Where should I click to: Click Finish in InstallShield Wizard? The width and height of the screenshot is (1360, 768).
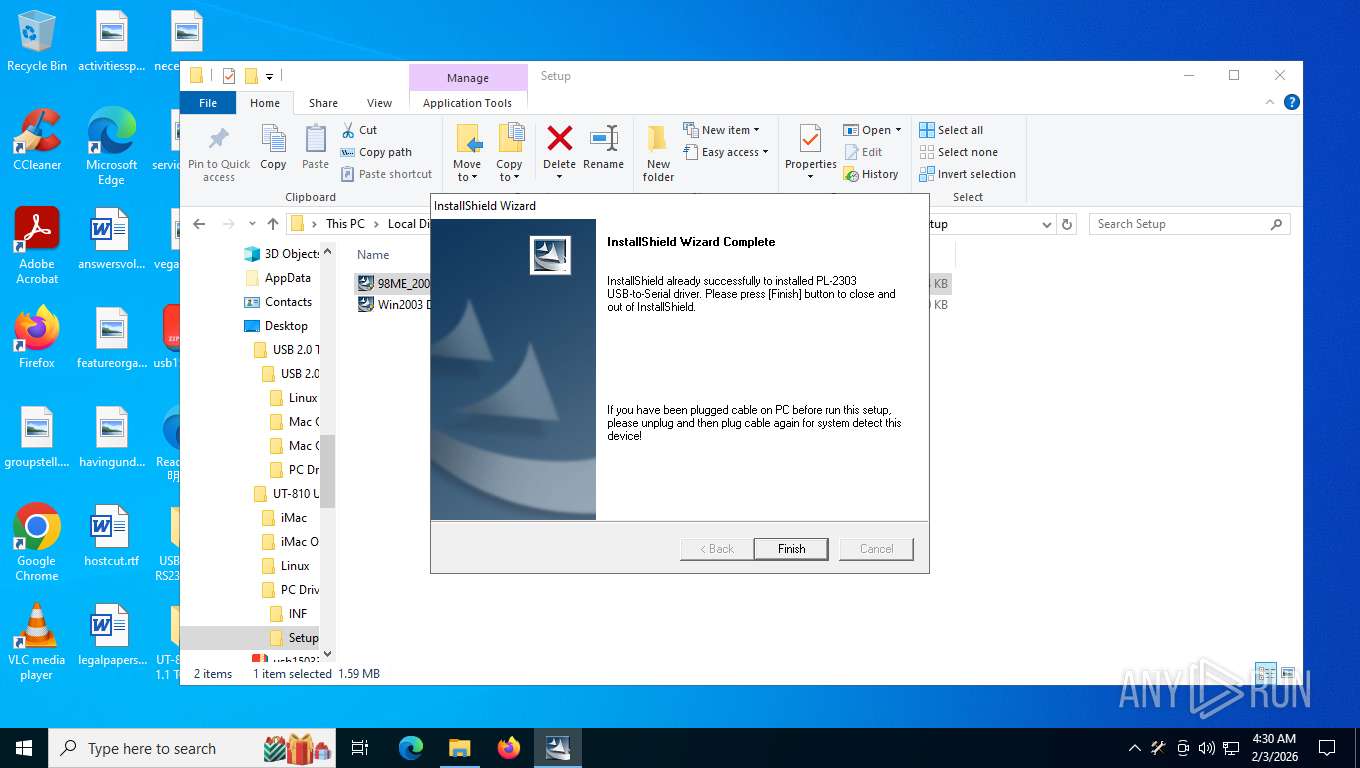pos(791,549)
